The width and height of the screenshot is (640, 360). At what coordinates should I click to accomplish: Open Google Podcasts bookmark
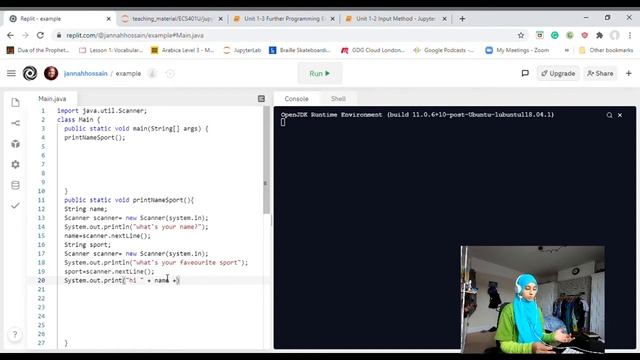444,50
